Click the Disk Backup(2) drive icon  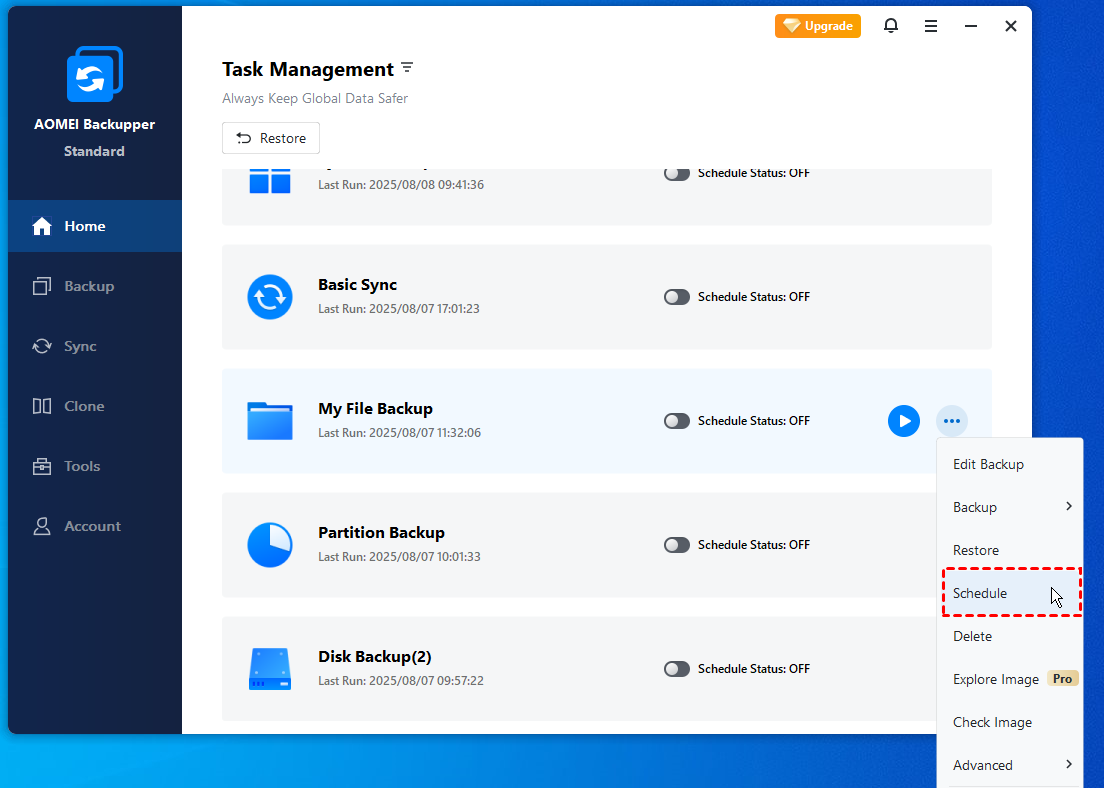click(x=270, y=669)
